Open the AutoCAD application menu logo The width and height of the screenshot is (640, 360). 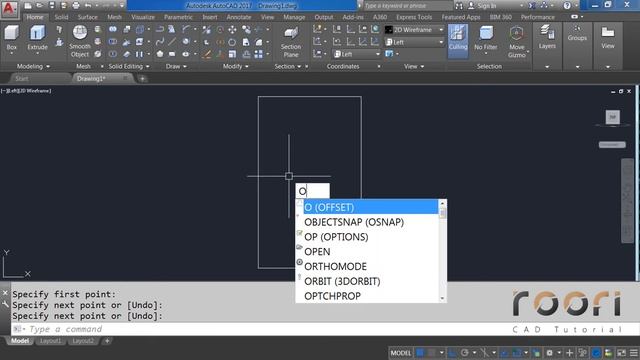click(9, 9)
